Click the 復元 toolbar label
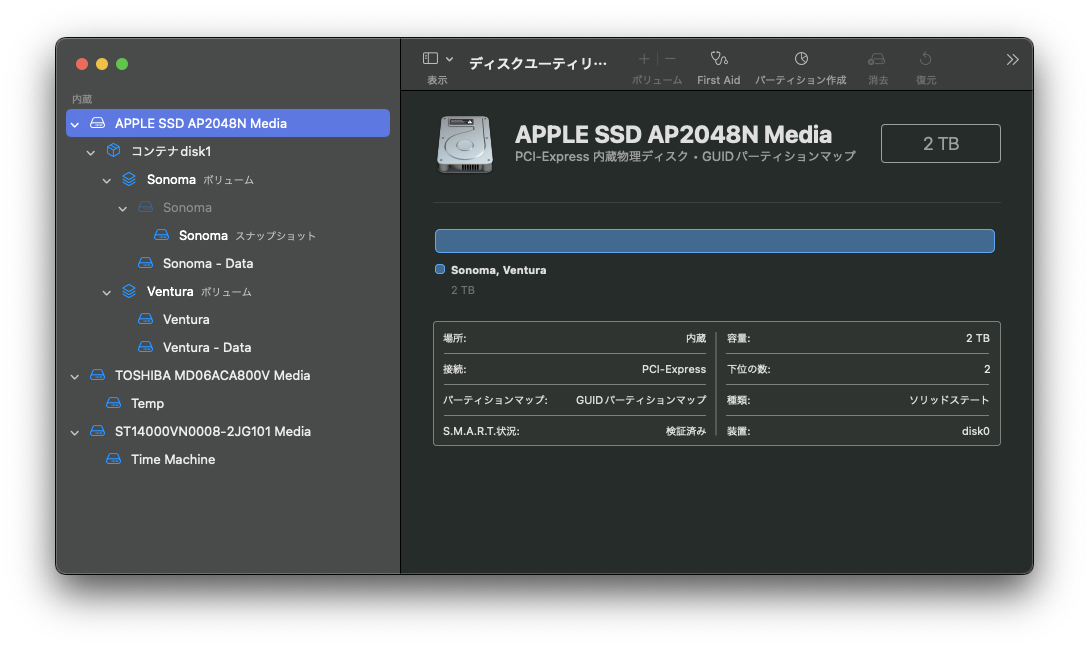Screen dimensions: 1089x648 tap(926, 81)
